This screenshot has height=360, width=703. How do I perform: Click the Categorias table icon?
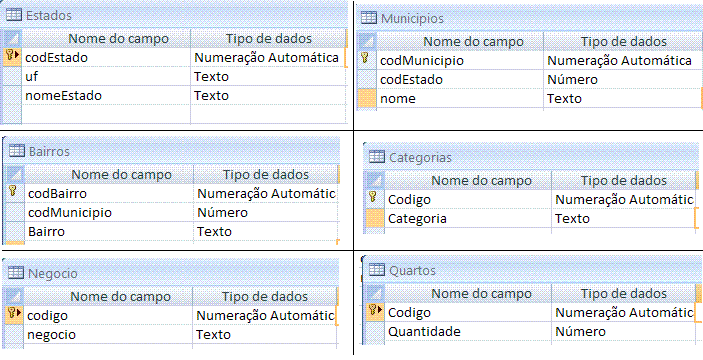[x=377, y=156]
